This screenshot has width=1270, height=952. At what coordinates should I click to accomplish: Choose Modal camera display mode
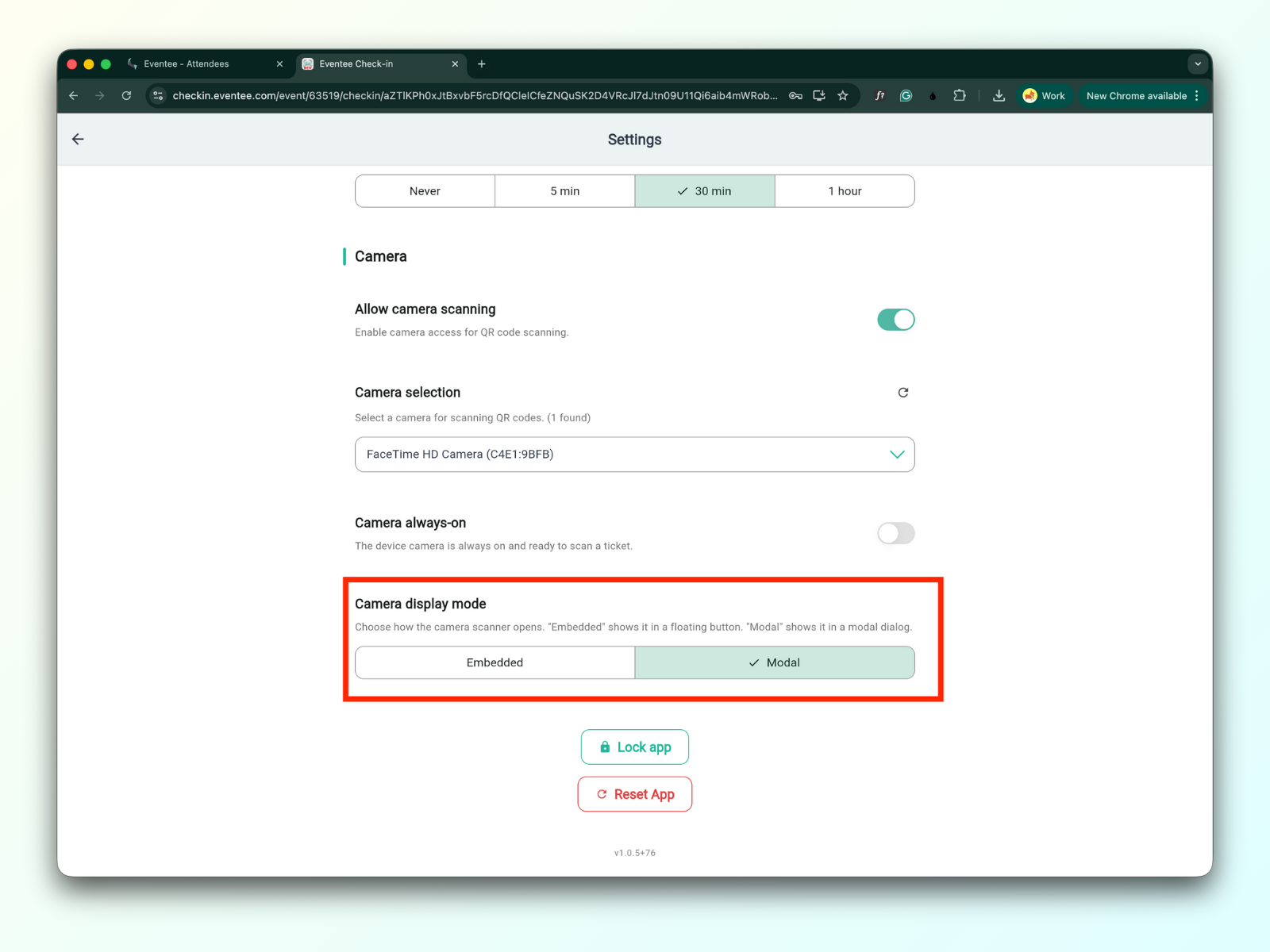point(775,662)
